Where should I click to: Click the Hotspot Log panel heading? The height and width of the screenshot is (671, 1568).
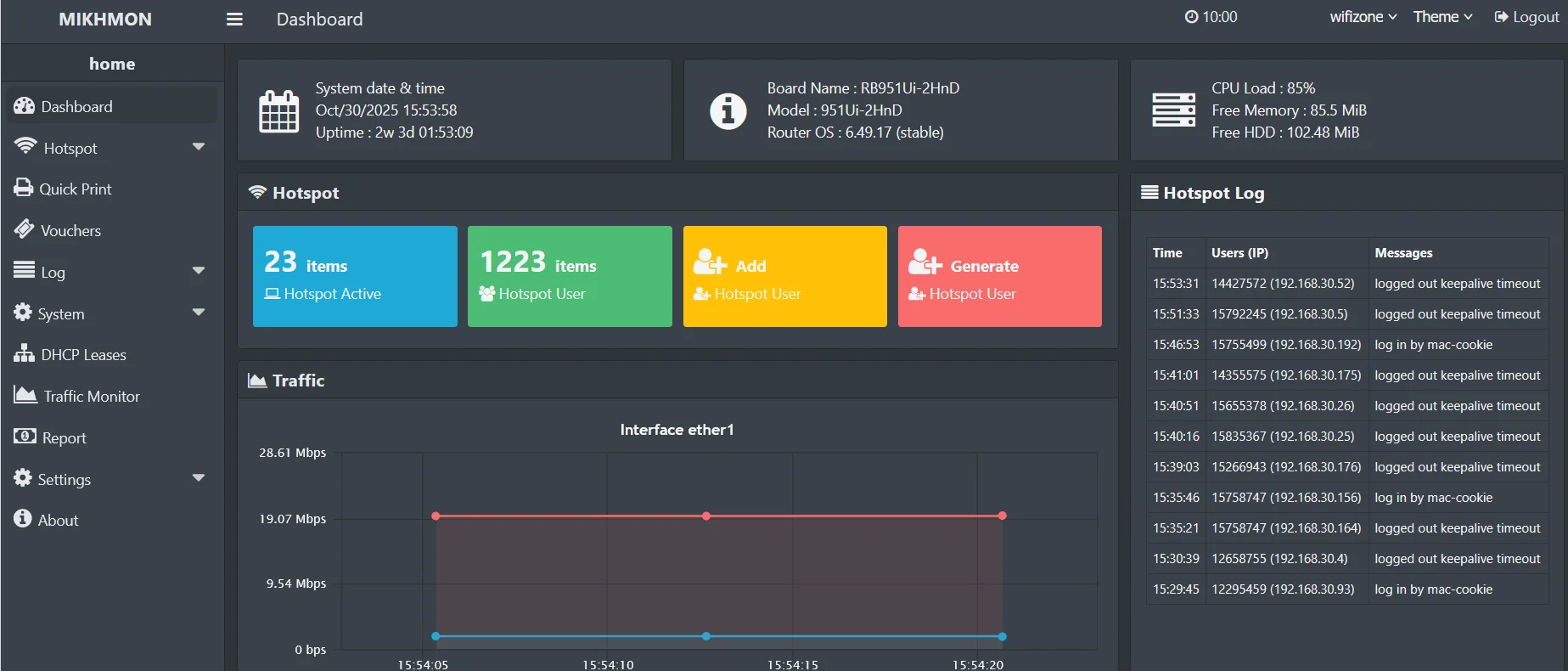tap(1213, 193)
